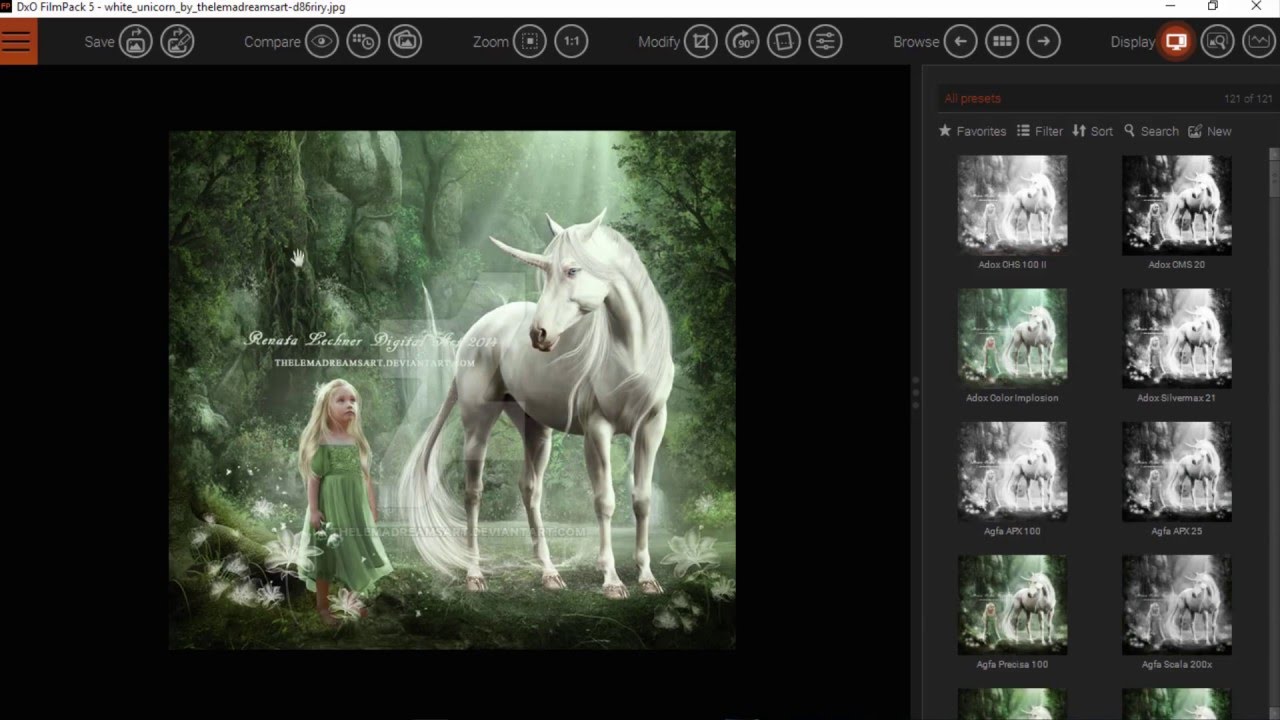
Task: Click the presets panel collapse handle
Action: (915, 393)
